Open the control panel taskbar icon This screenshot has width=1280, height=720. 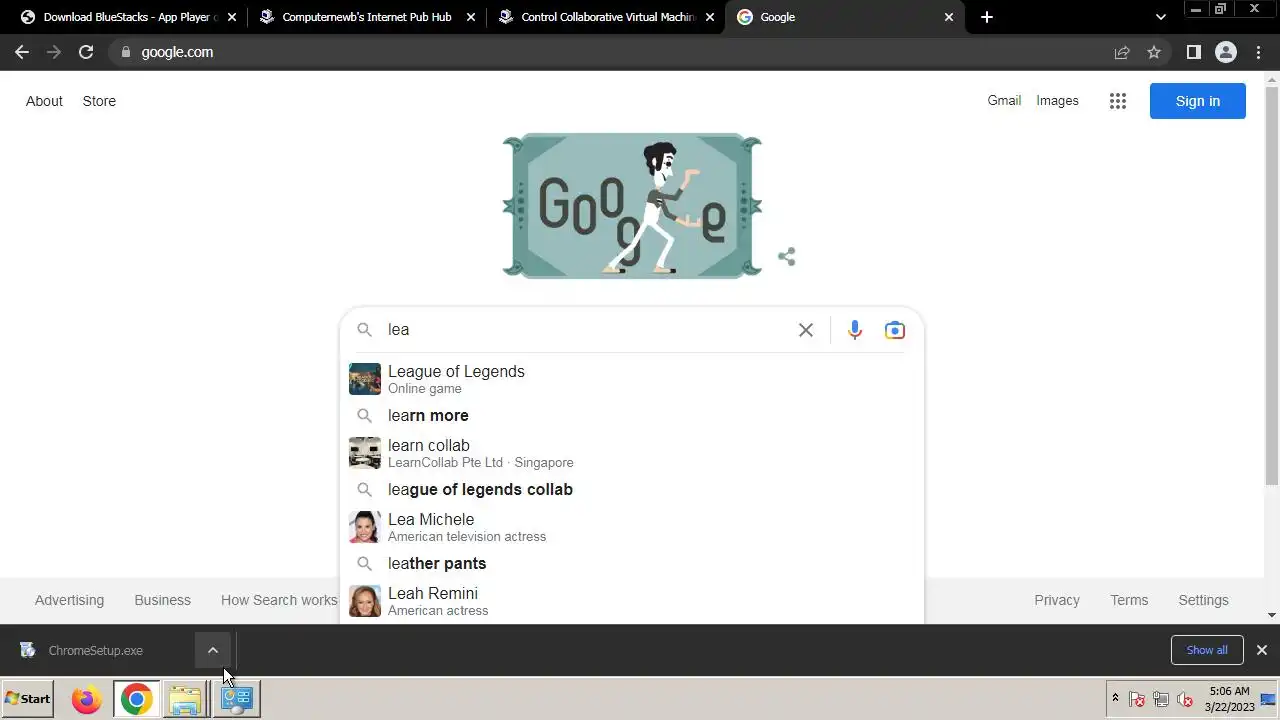pos(236,699)
